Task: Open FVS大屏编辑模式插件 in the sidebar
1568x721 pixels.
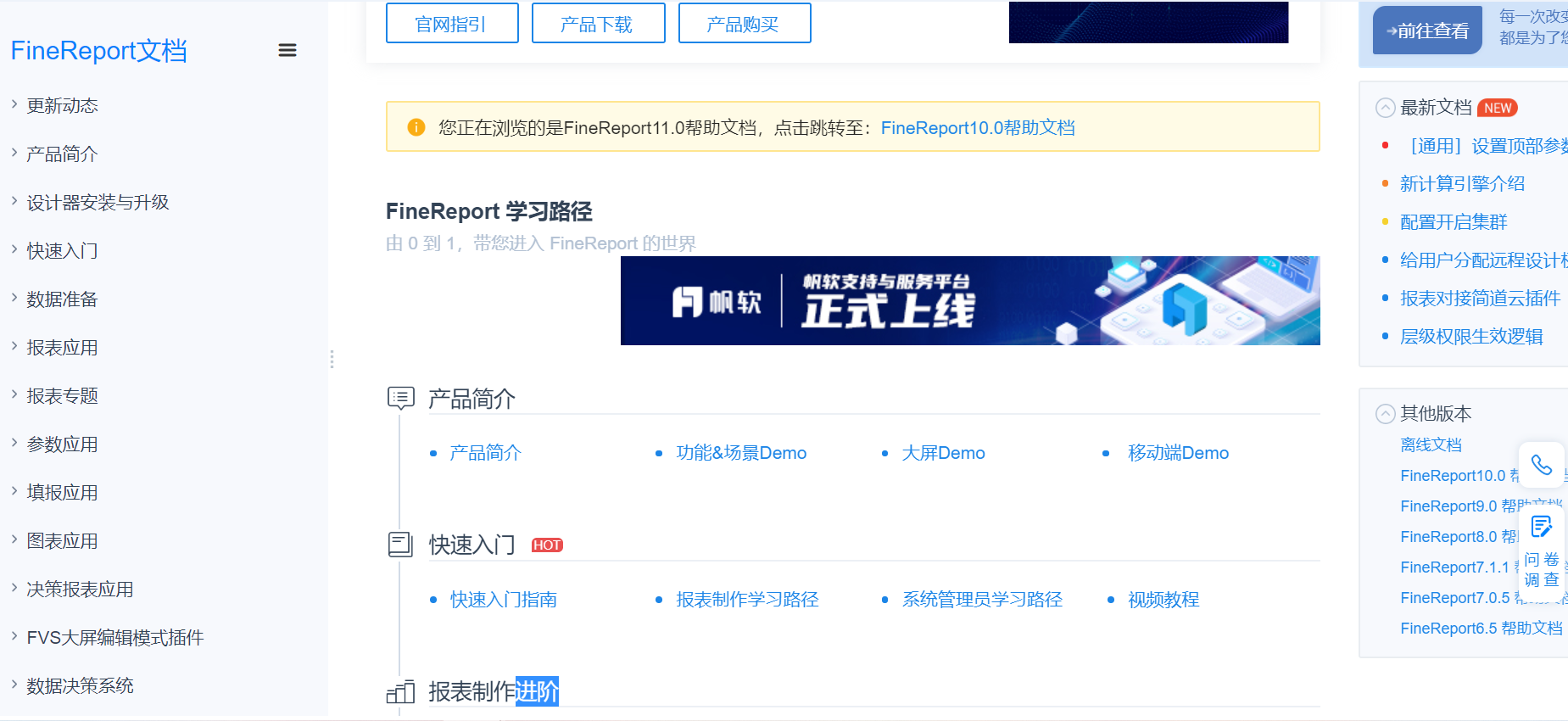Action: [x=115, y=638]
